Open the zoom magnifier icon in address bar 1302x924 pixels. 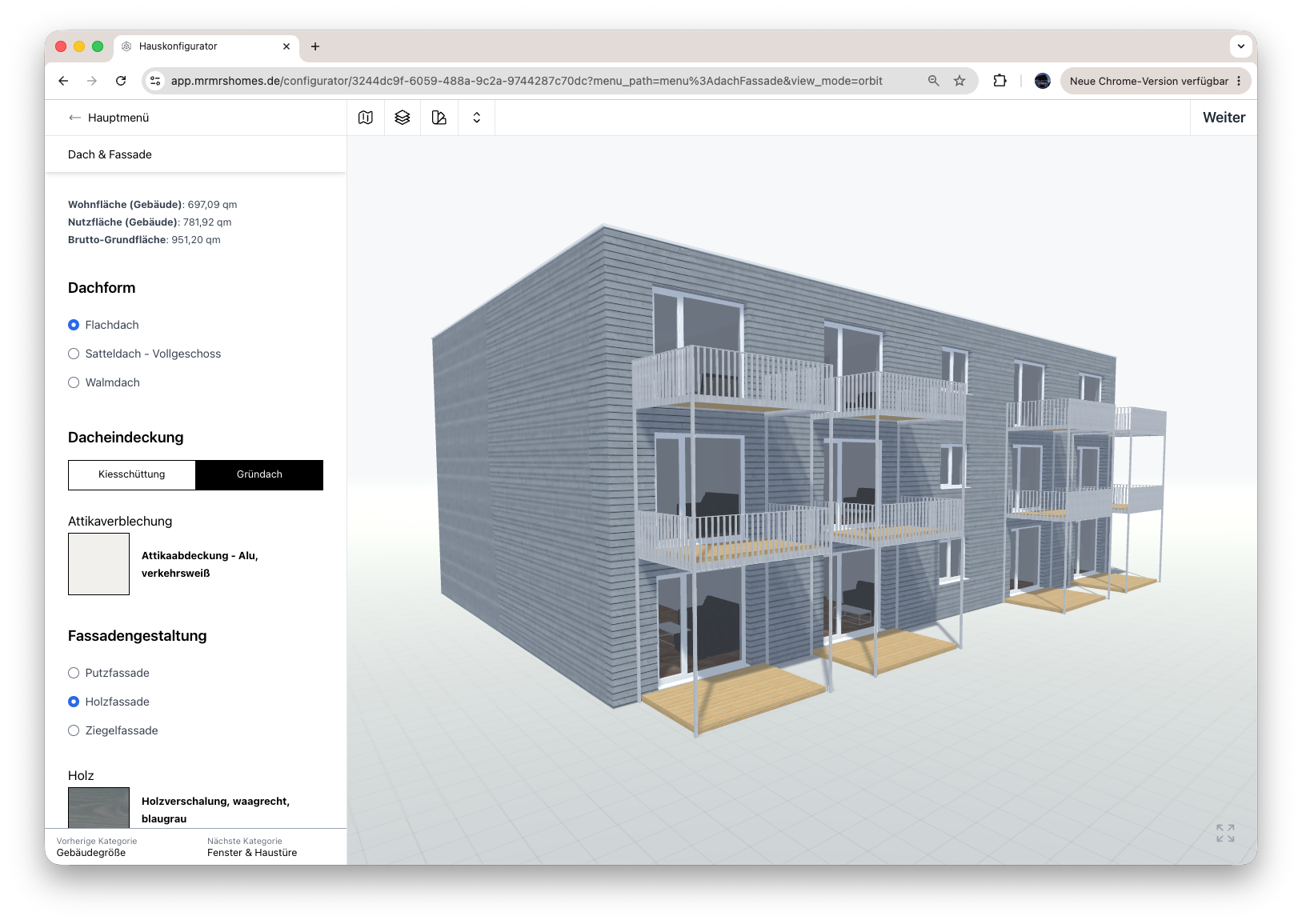(933, 81)
